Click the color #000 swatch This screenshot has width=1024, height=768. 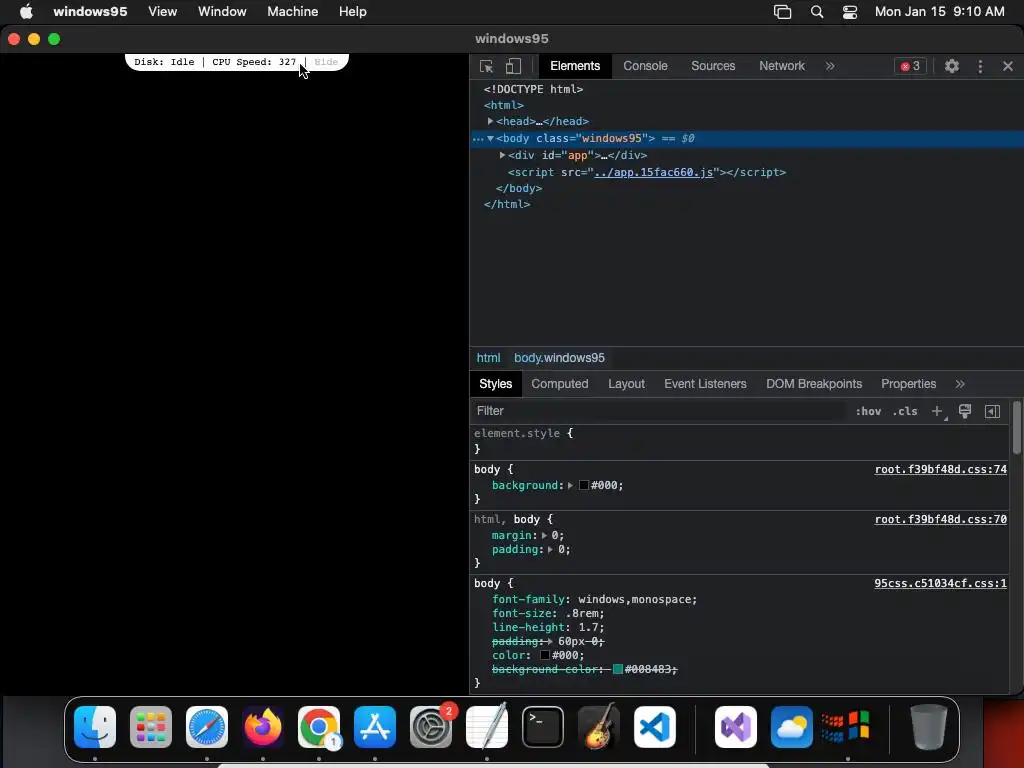tap(545, 655)
